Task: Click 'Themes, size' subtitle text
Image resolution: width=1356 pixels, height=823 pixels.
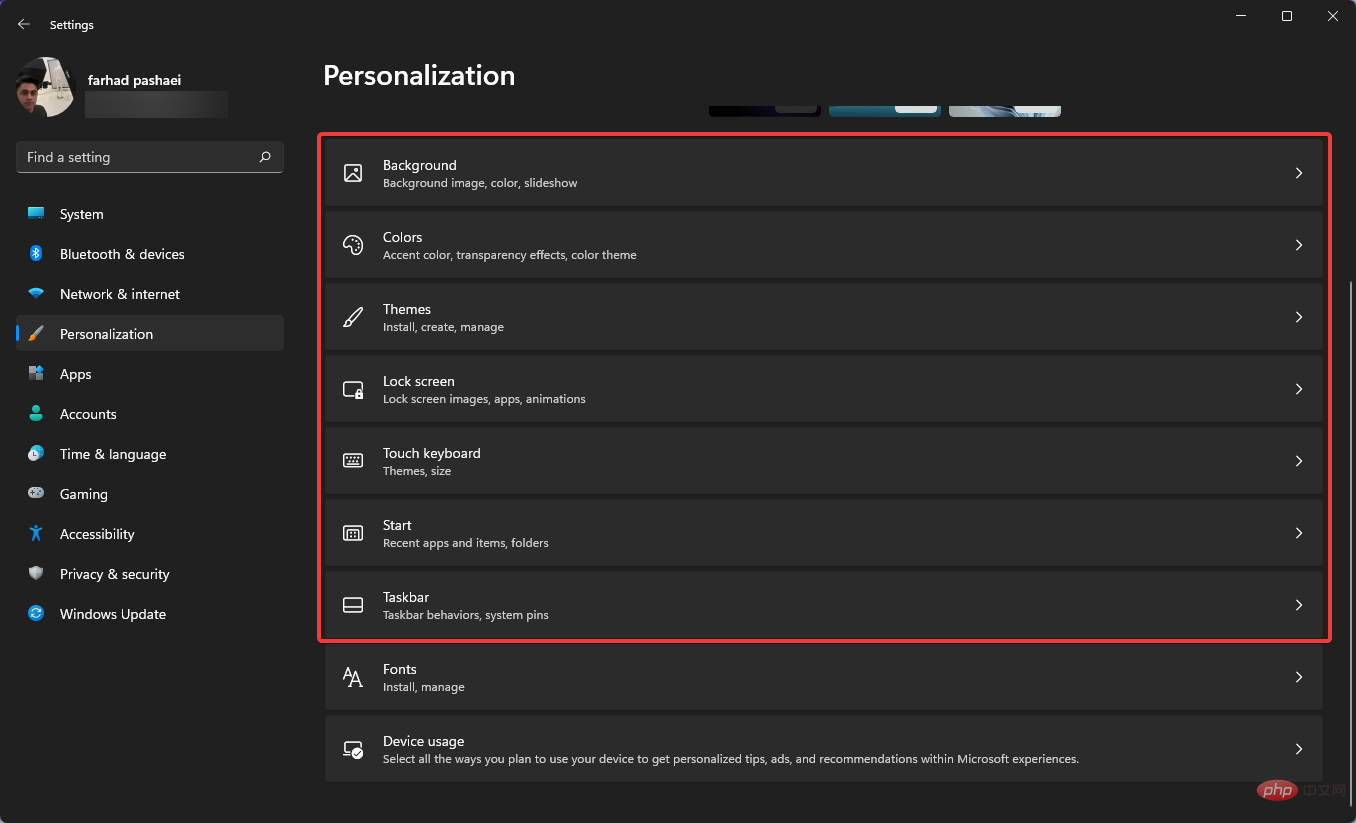Action: [417, 471]
